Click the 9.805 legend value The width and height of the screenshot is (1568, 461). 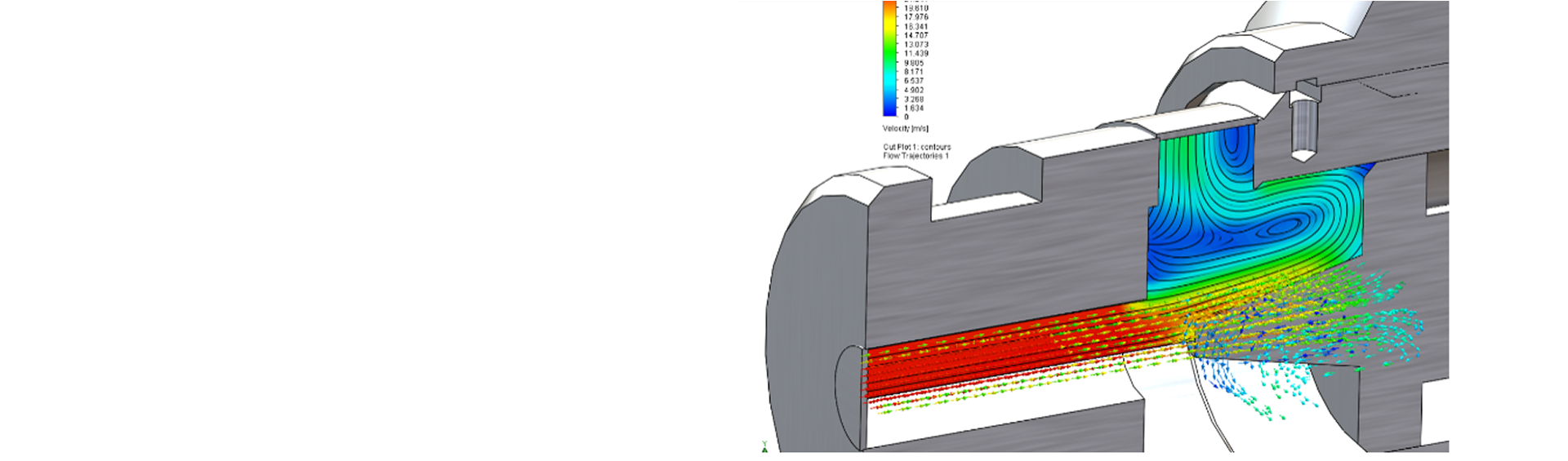tap(914, 63)
